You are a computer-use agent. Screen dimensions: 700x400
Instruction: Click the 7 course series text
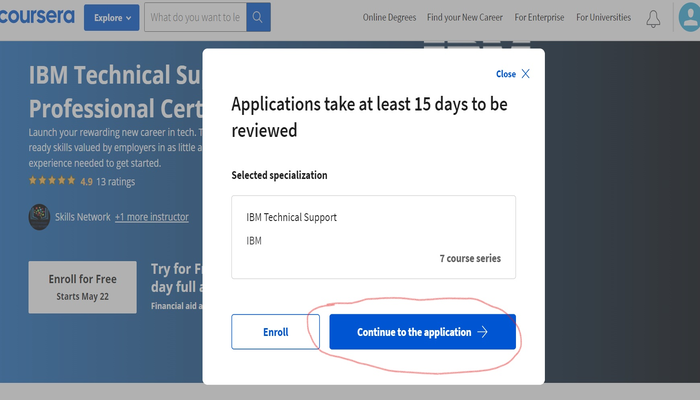point(470,258)
